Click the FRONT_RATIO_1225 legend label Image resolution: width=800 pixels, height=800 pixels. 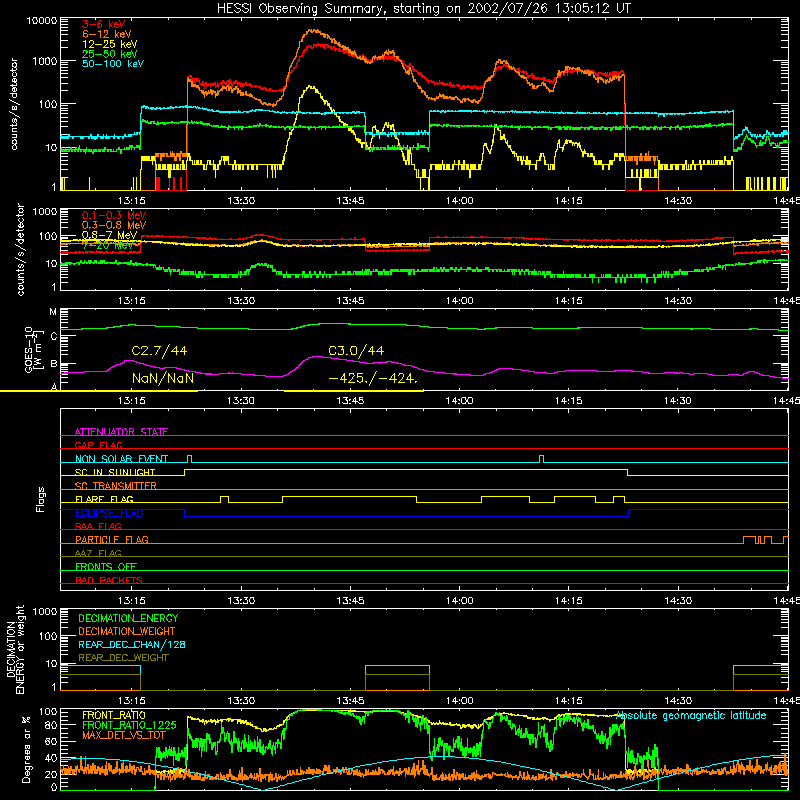(x=129, y=725)
